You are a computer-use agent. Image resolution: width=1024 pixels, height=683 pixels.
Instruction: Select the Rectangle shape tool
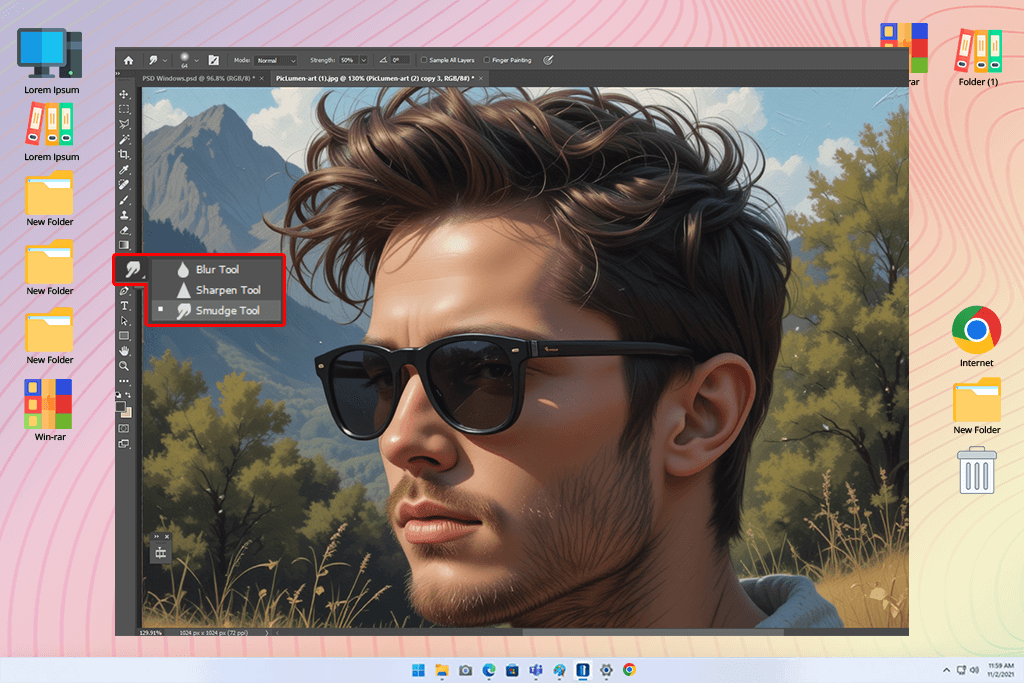pyautogui.click(x=124, y=336)
